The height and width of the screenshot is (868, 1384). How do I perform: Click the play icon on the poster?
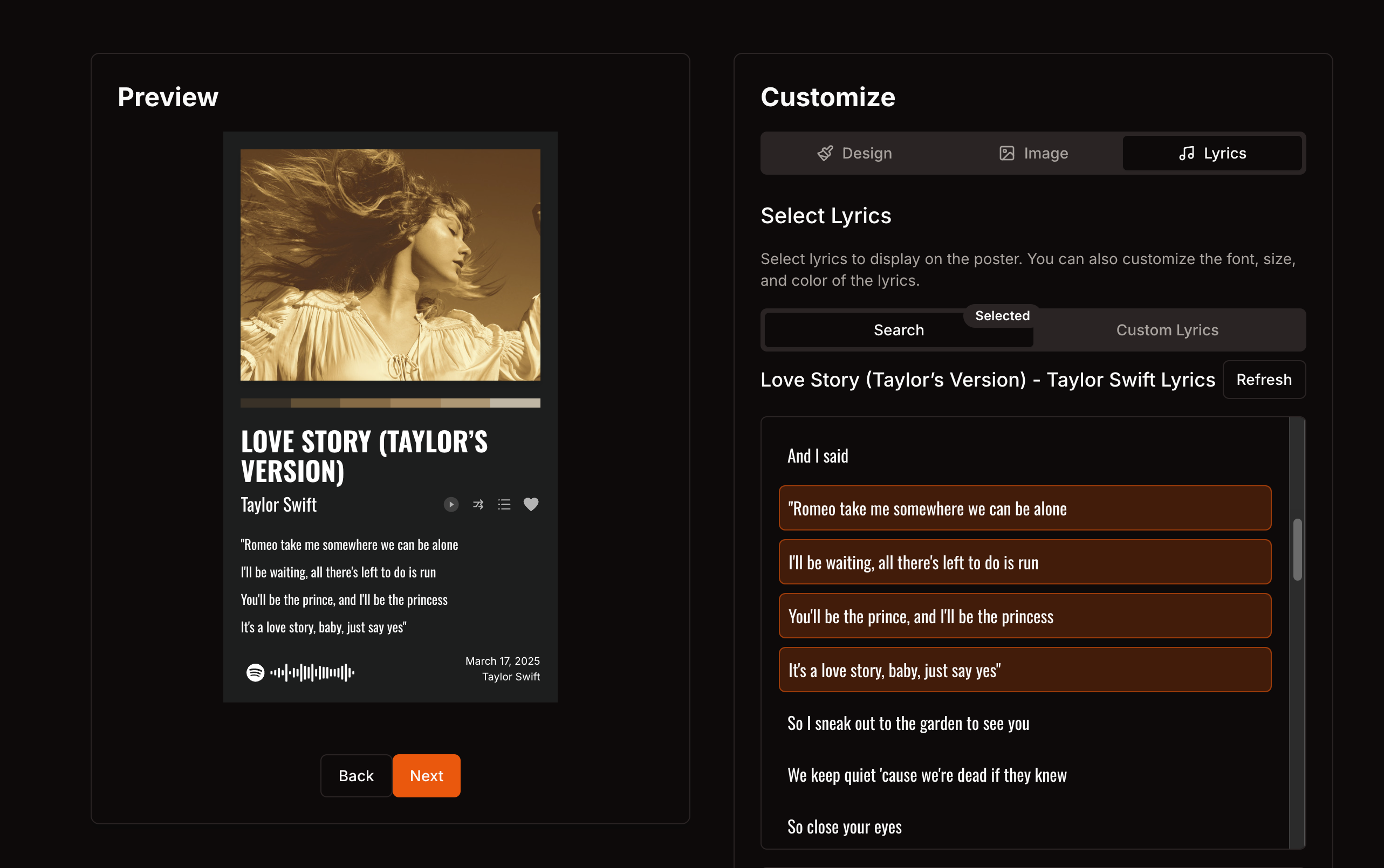pos(451,505)
